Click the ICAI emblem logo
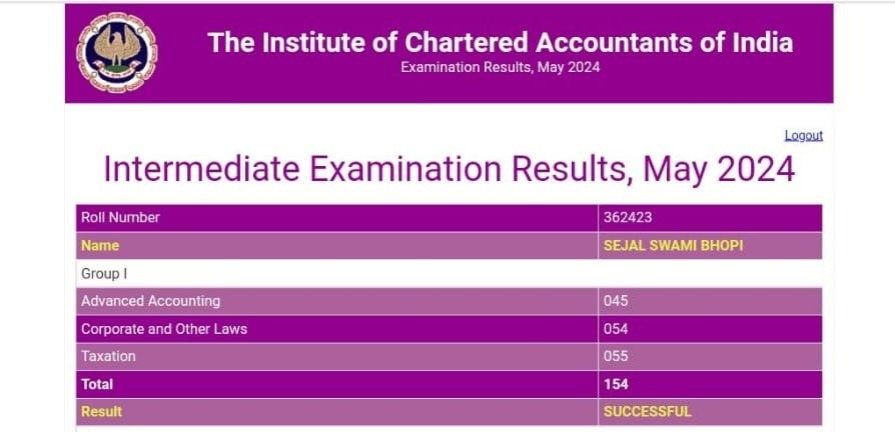895x432 pixels. (117, 53)
